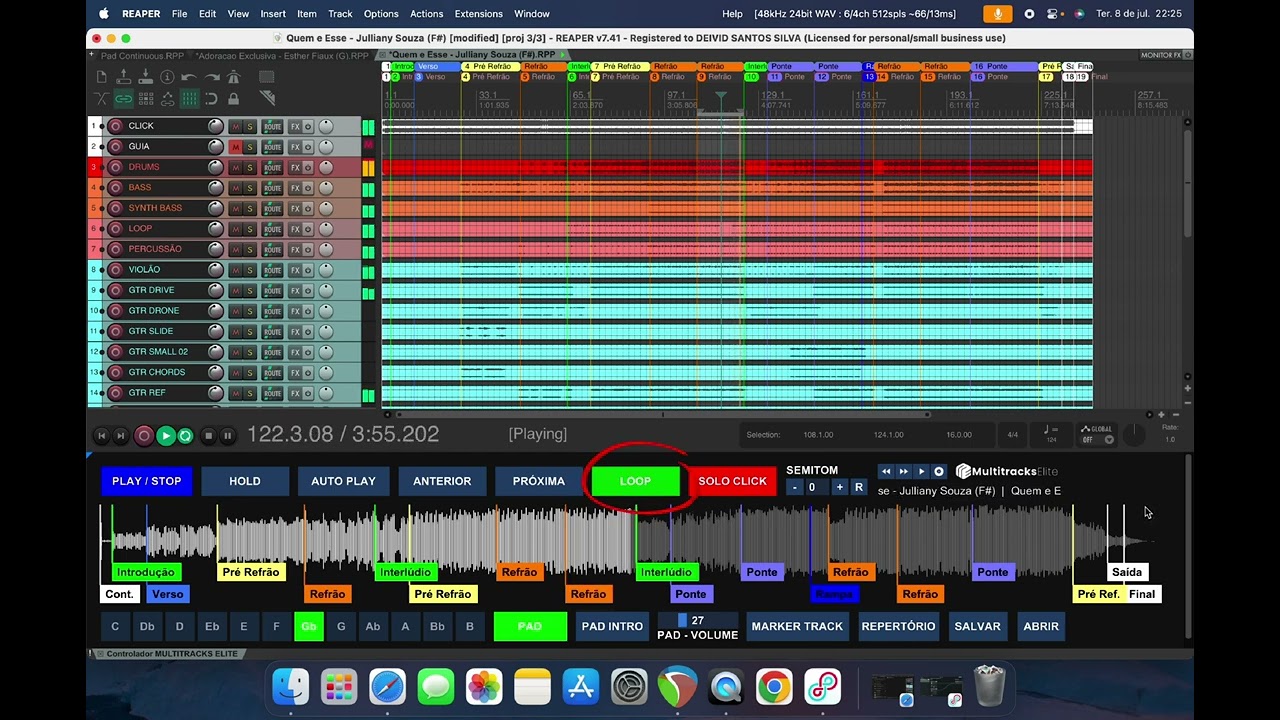The width and height of the screenshot is (1280, 720).
Task: Click the SOLO CLICK button
Action: [733, 481]
